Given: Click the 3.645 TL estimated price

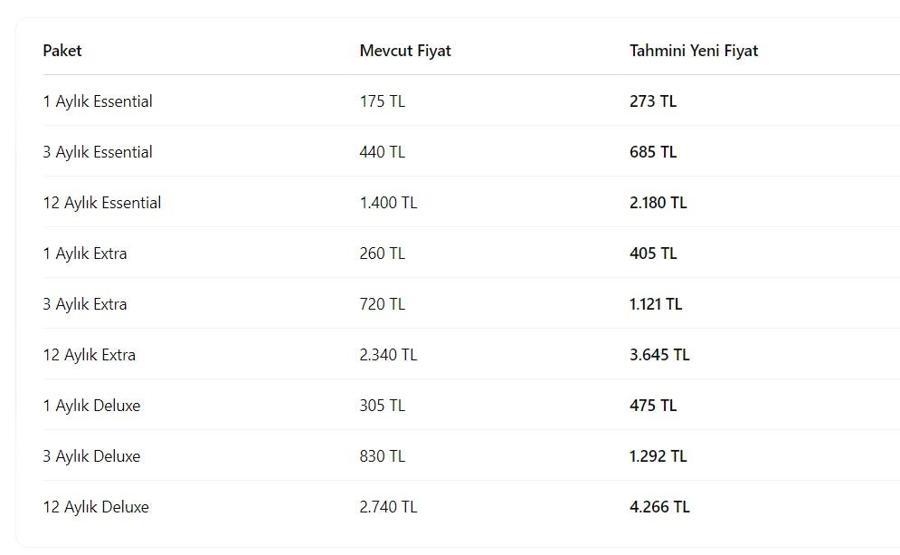Looking at the screenshot, I should [659, 355].
